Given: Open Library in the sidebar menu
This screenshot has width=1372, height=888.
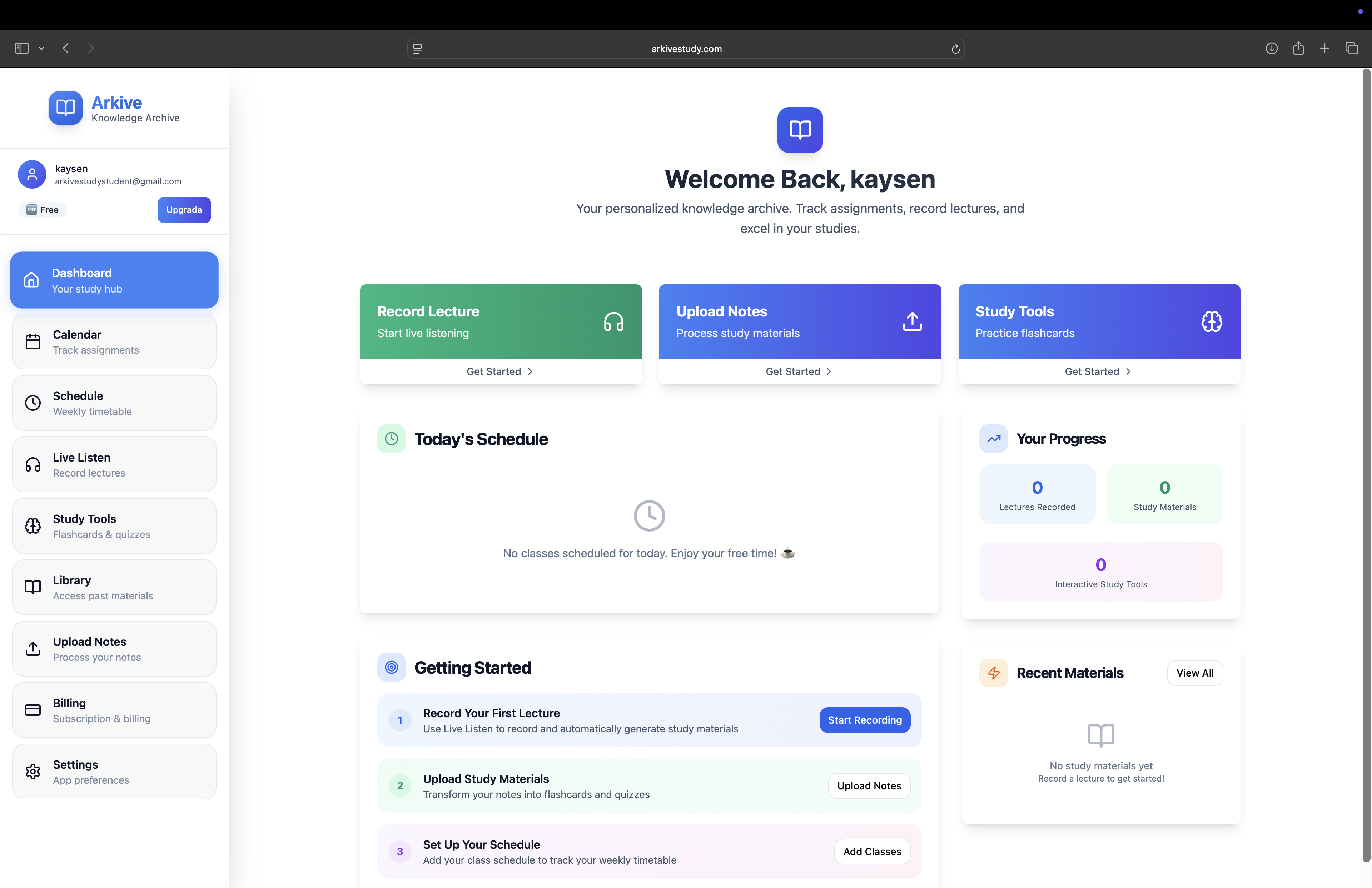Looking at the screenshot, I should click(114, 587).
